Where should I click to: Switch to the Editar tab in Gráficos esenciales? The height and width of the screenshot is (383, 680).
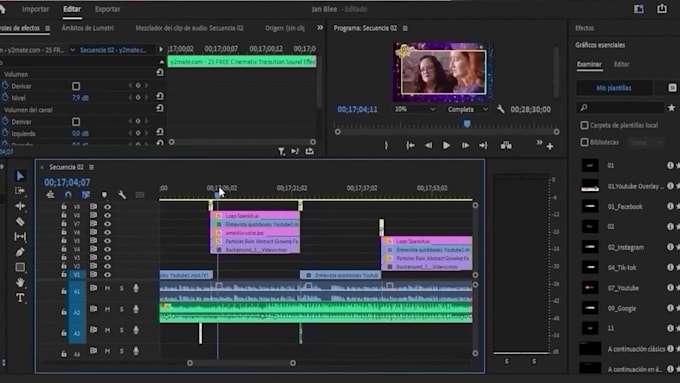pyautogui.click(x=621, y=64)
